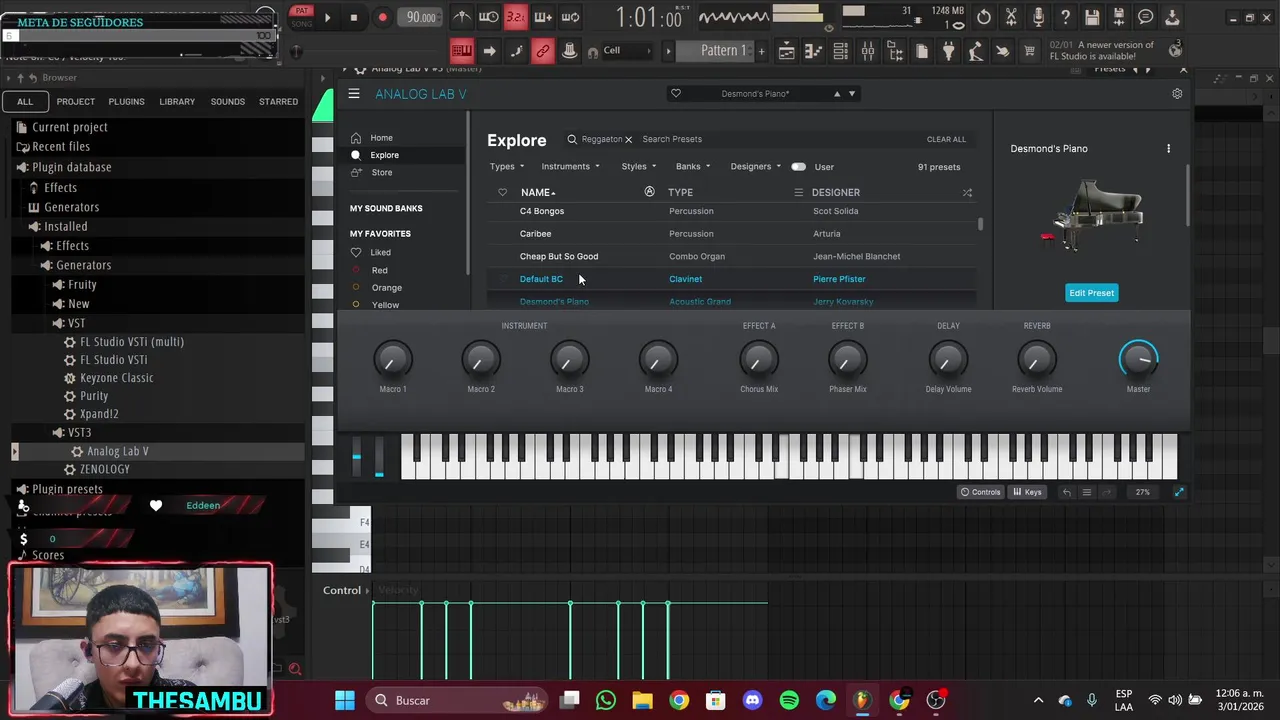Image resolution: width=1280 pixels, height=720 pixels.
Task: Open Analog Lab V settings gear
Action: coord(1177,94)
